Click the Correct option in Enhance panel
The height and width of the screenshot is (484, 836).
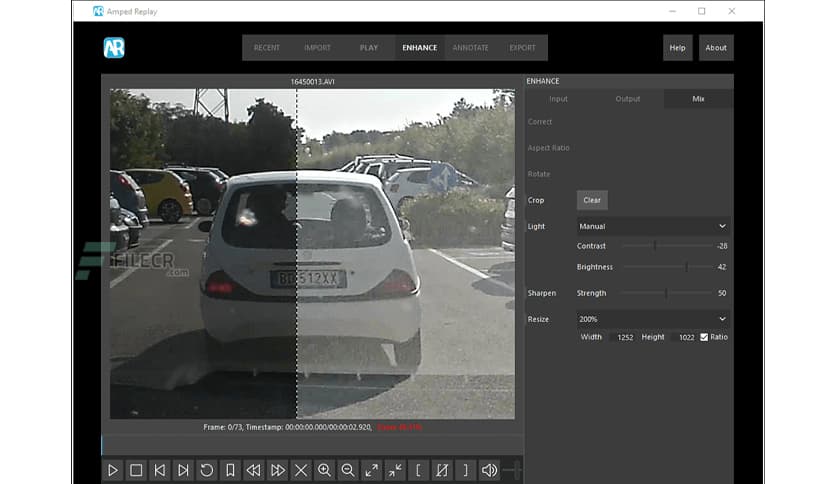click(540, 122)
